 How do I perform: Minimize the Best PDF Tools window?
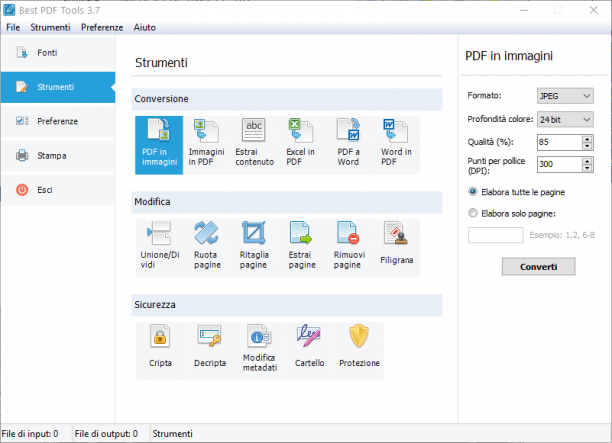[x=524, y=10]
